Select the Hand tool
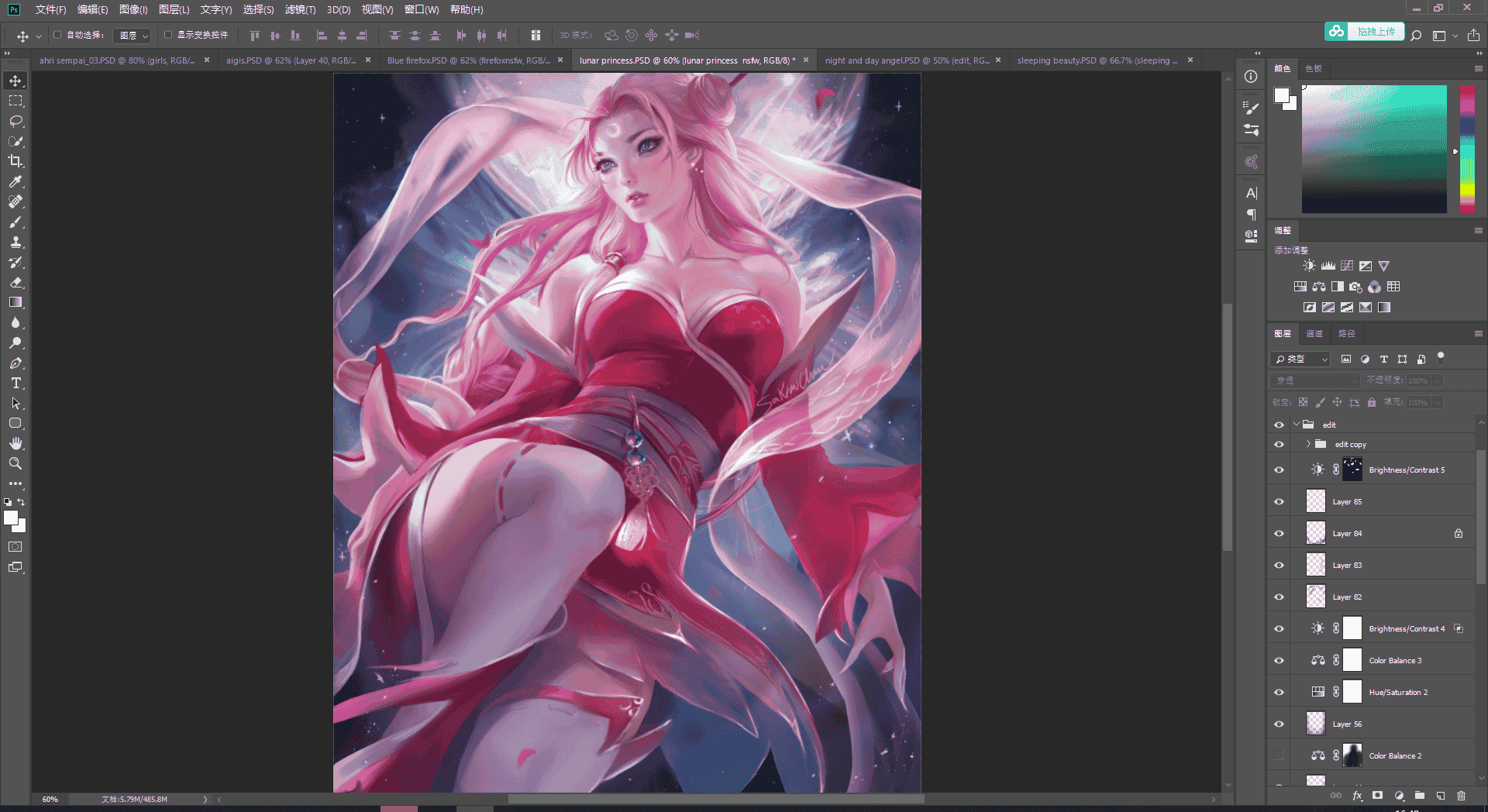Screen dimensions: 1488x812 point(15,443)
